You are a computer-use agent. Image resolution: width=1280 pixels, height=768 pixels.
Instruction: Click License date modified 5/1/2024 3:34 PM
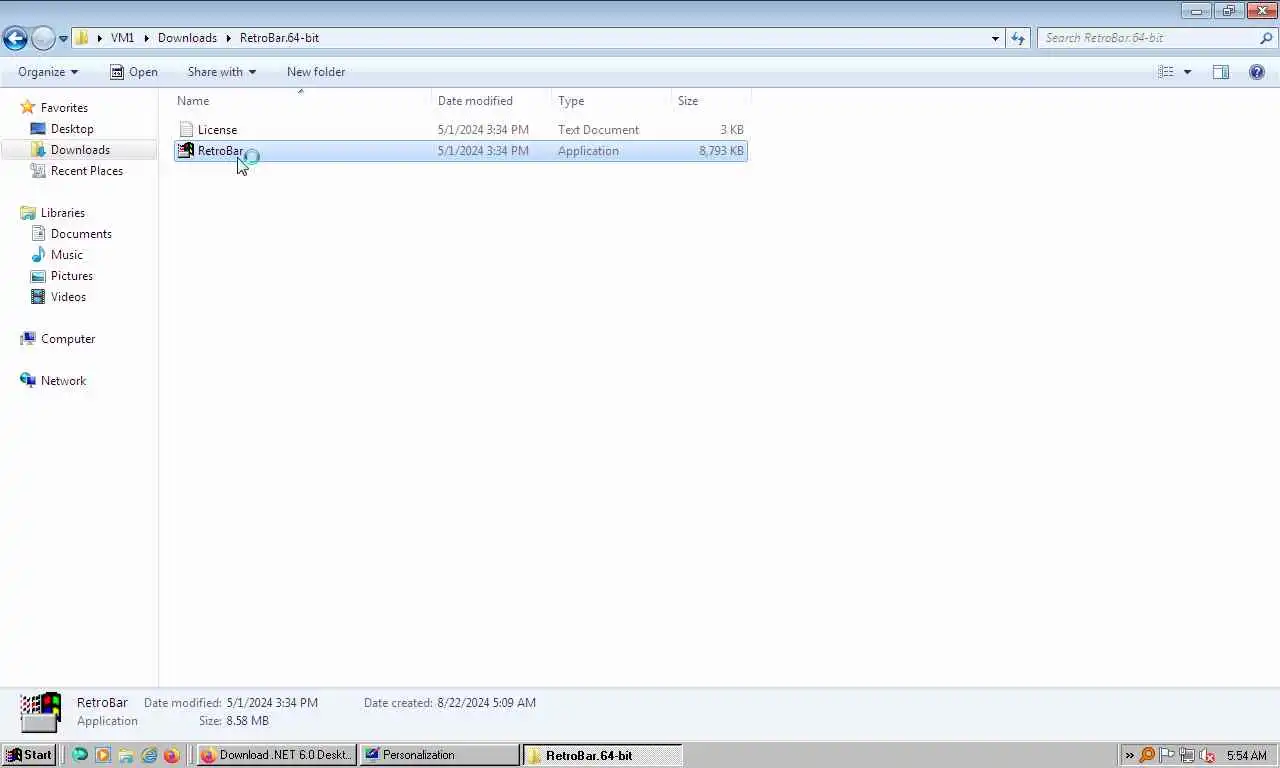(483, 130)
